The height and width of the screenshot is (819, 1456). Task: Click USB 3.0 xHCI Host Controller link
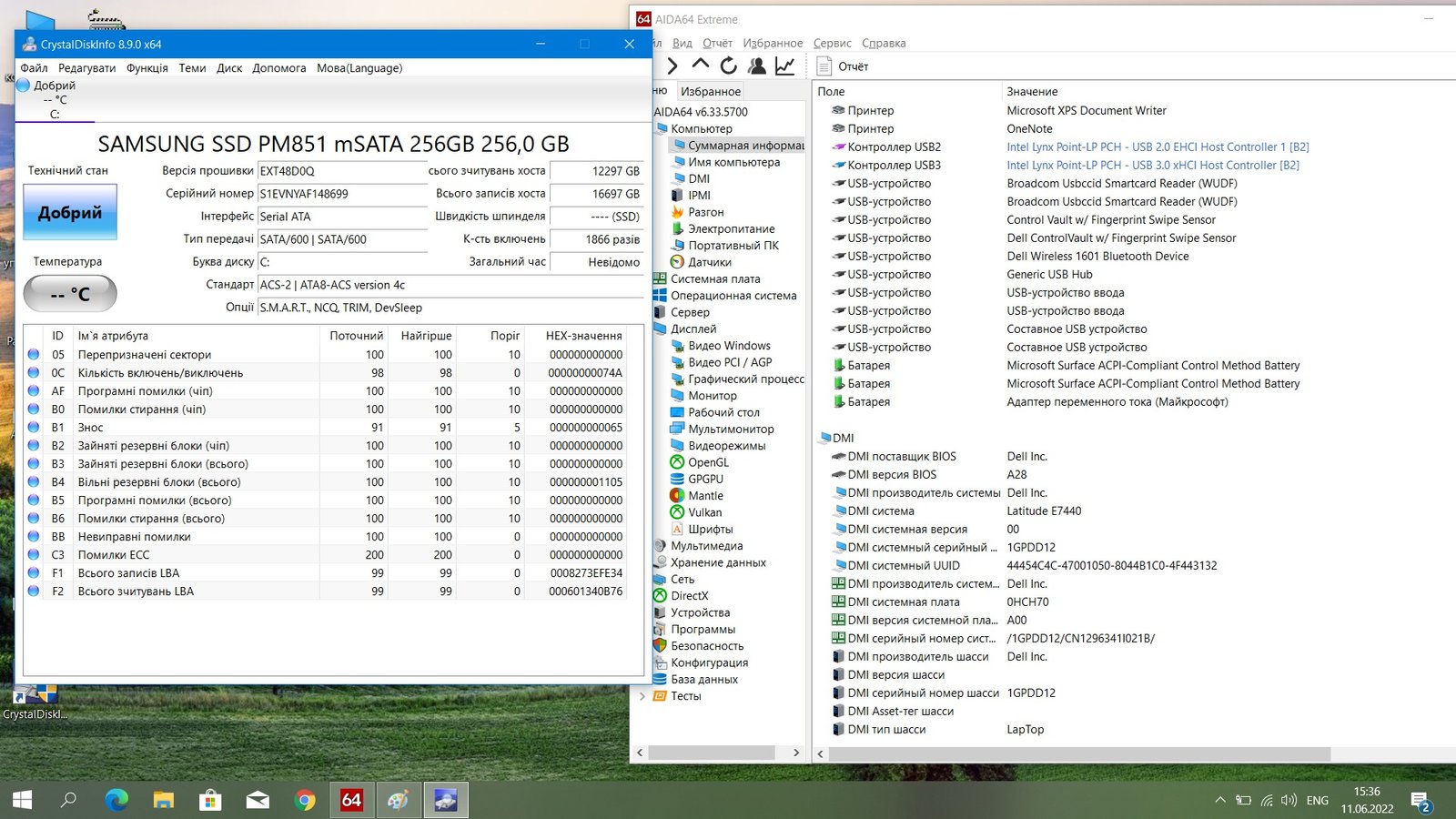coord(1152,165)
